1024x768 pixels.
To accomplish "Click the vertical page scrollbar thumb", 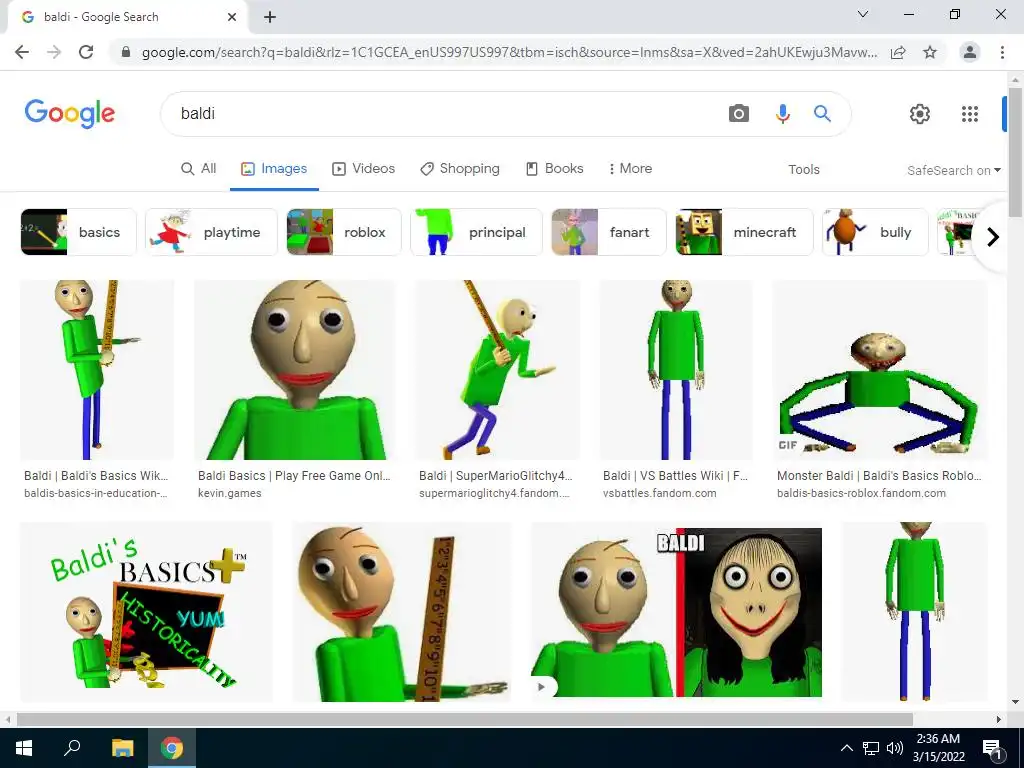I will [x=1015, y=153].
